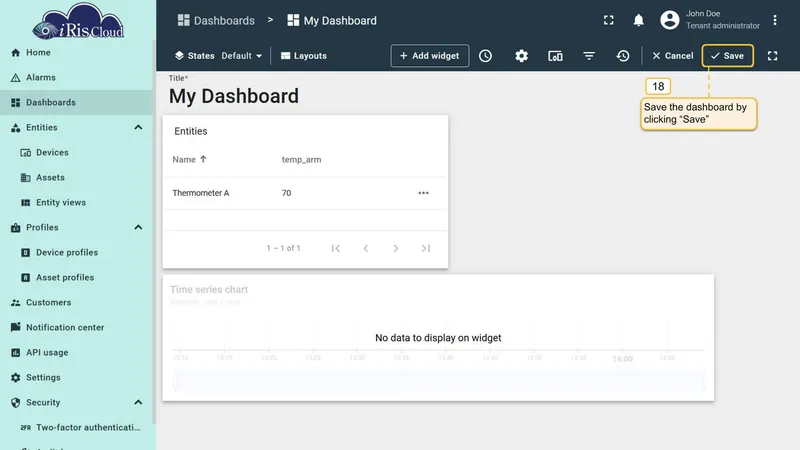Expand dashboard fullscreen icon in toolbar
This screenshot has width=800, height=450.
pyautogui.click(x=772, y=56)
